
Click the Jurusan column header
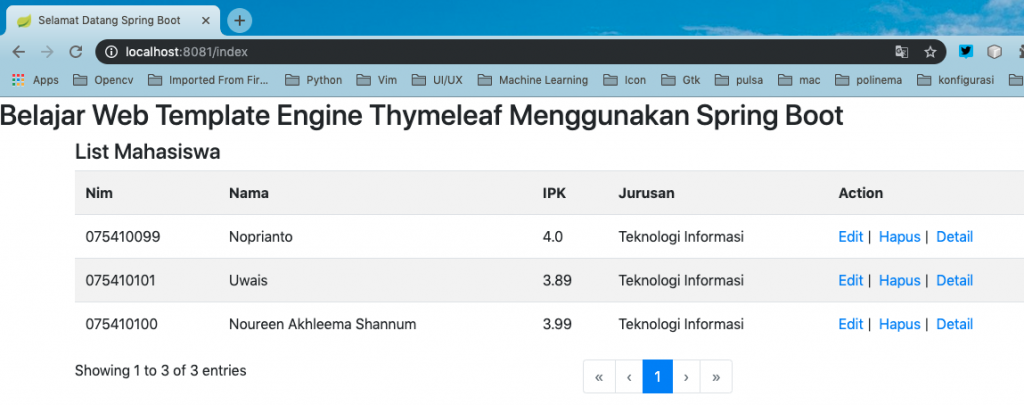(x=647, y=193)
